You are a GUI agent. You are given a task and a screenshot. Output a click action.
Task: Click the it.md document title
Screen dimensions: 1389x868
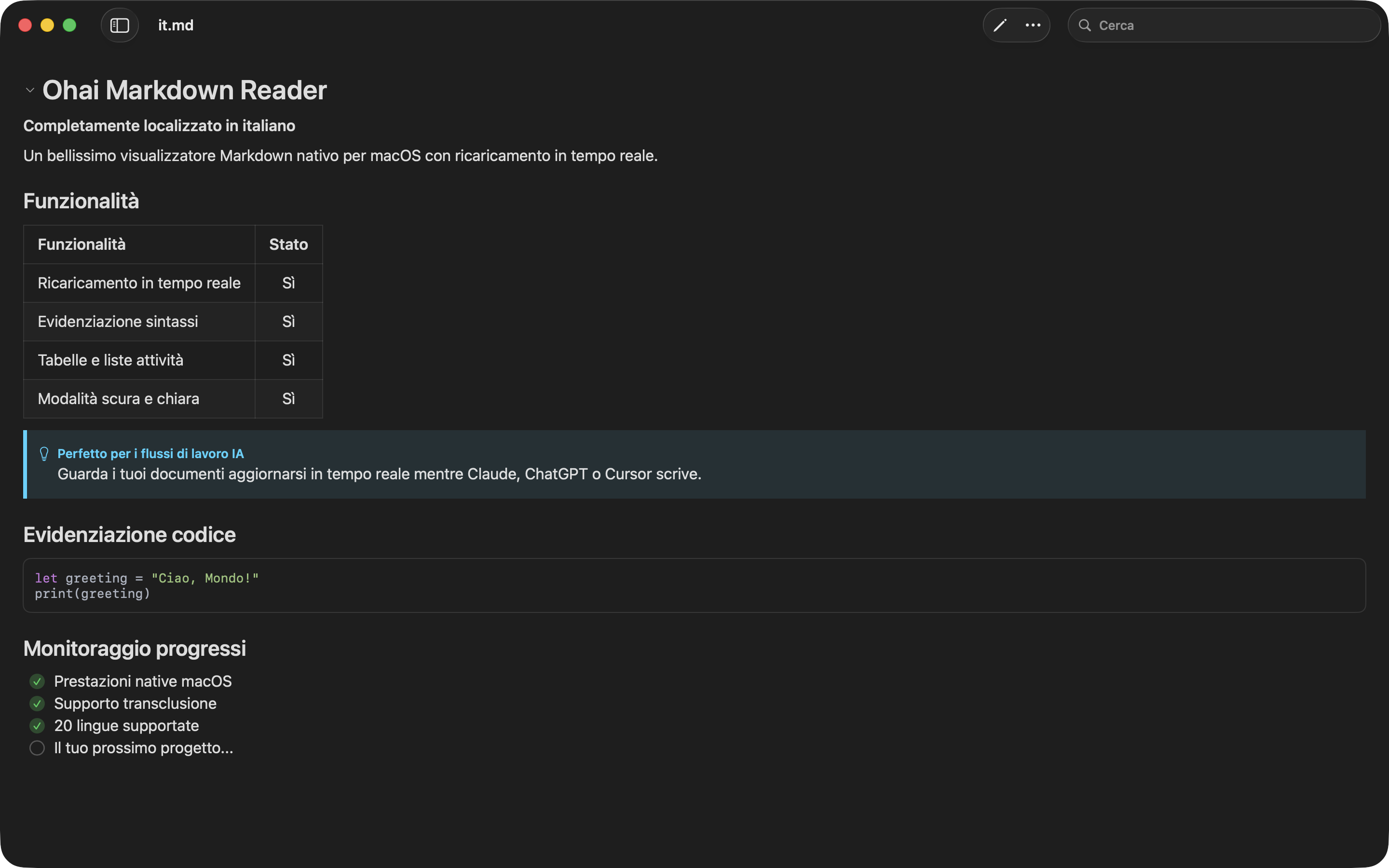tap(176, 25)
